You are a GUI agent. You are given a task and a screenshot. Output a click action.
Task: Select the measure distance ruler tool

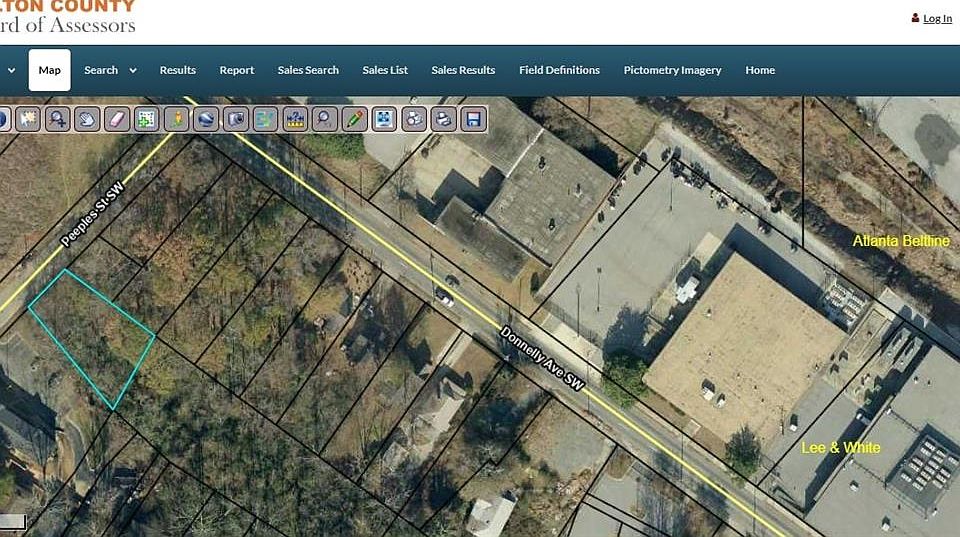(x=295, y=119)
